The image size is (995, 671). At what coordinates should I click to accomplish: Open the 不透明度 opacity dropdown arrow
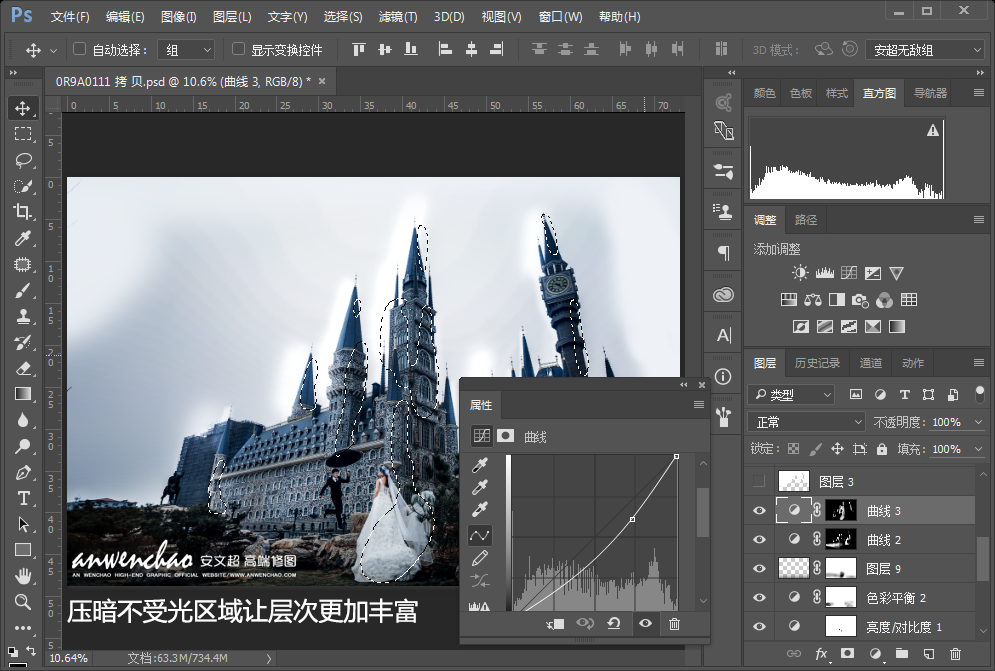(978, 422)
